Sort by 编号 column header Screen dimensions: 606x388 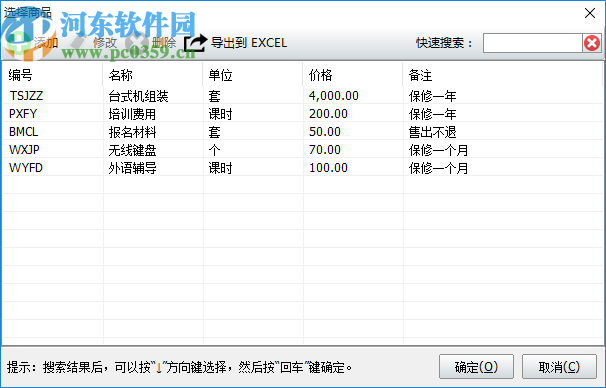click(53, 75)
